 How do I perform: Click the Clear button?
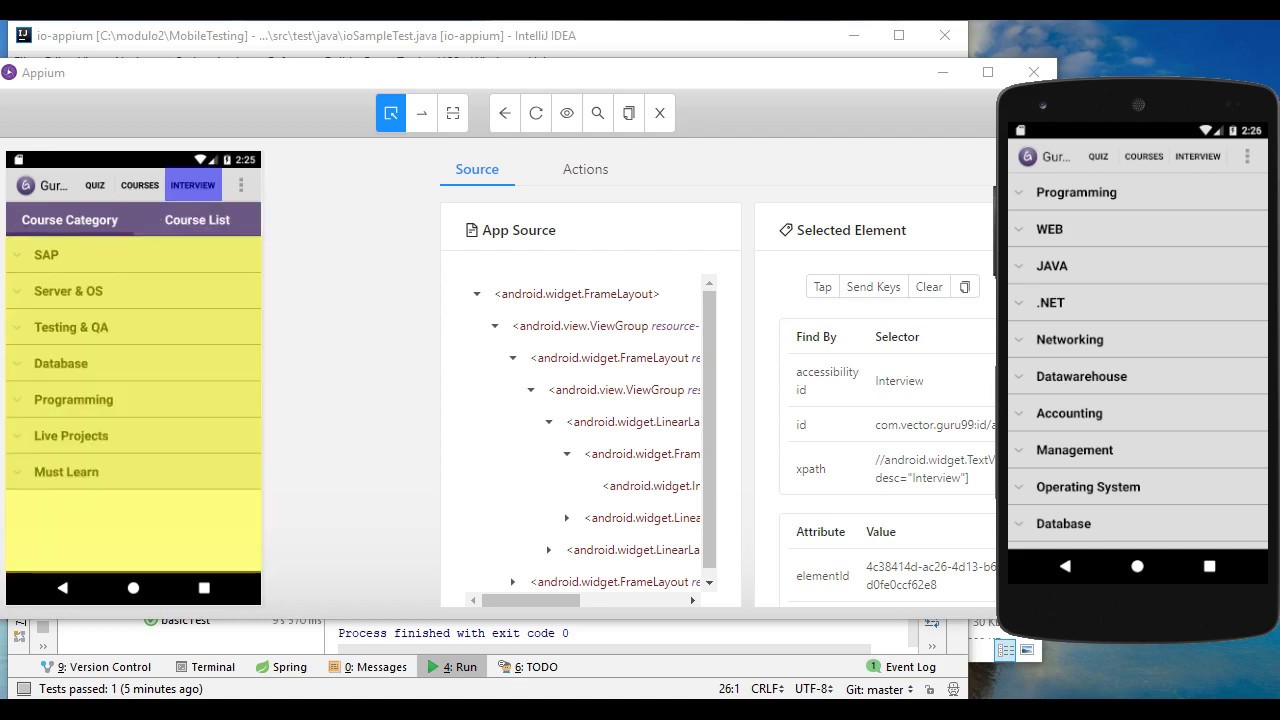929,287
